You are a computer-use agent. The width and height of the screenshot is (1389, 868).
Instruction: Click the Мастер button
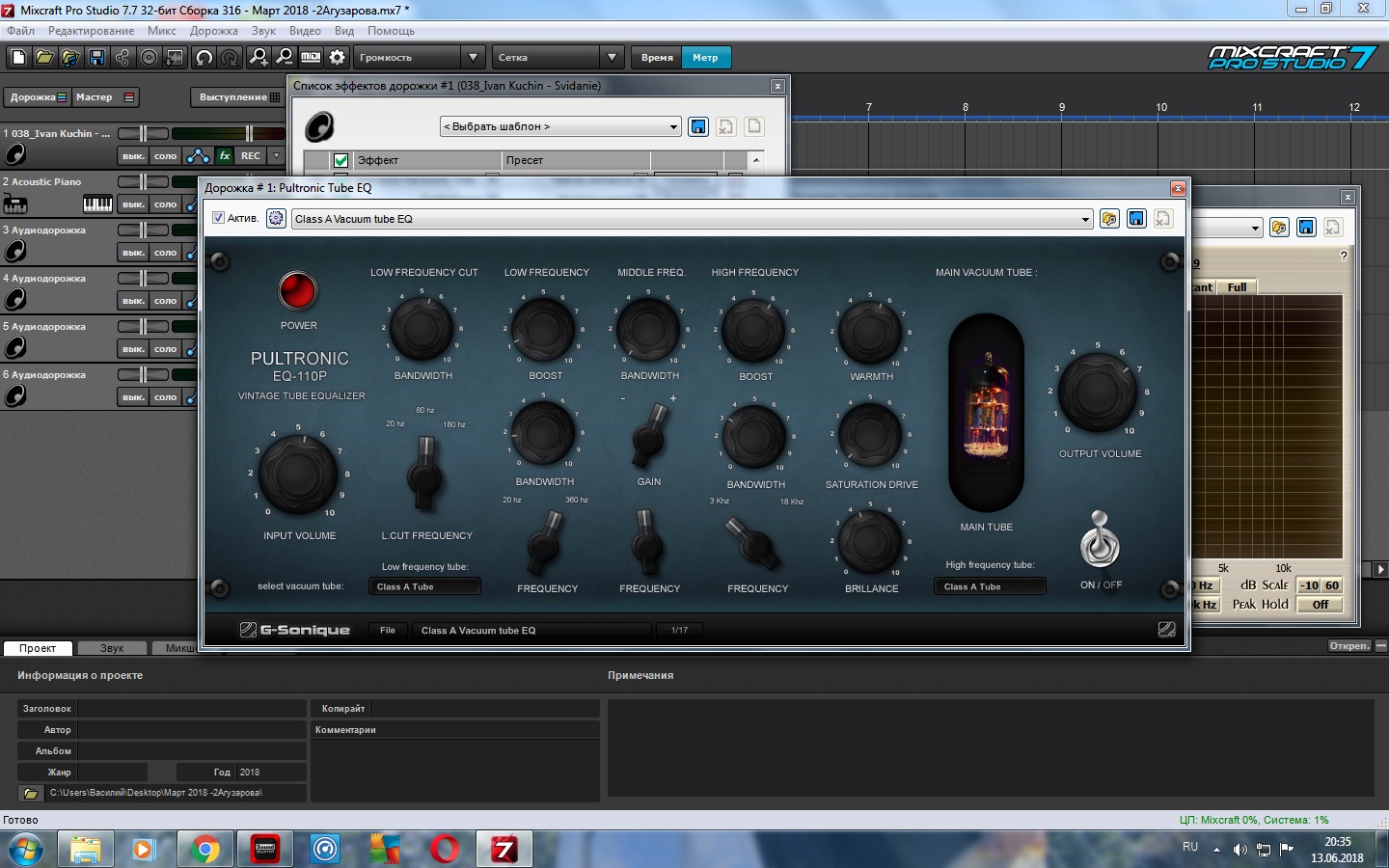tap(106, 97)
